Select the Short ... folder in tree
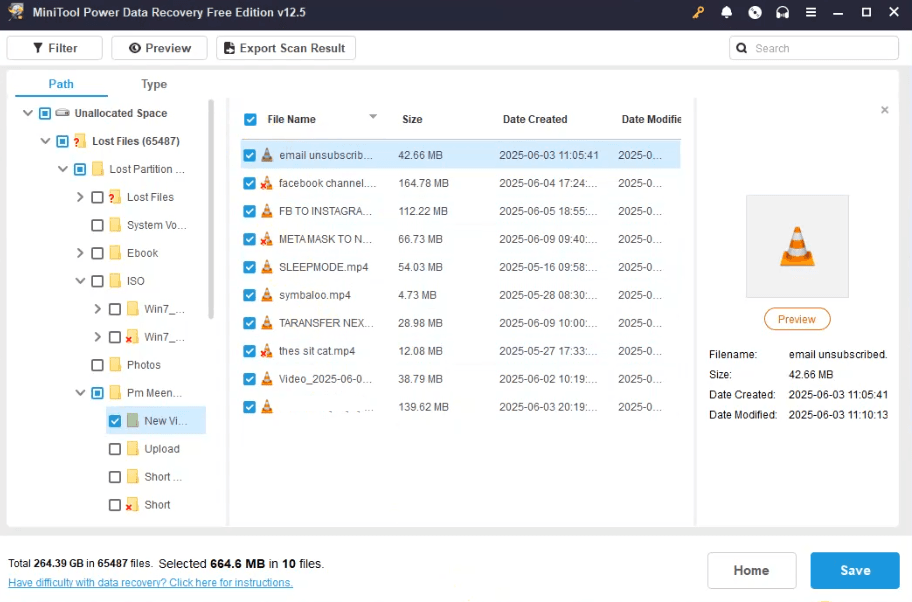912x602 pixels. [163, 477]
